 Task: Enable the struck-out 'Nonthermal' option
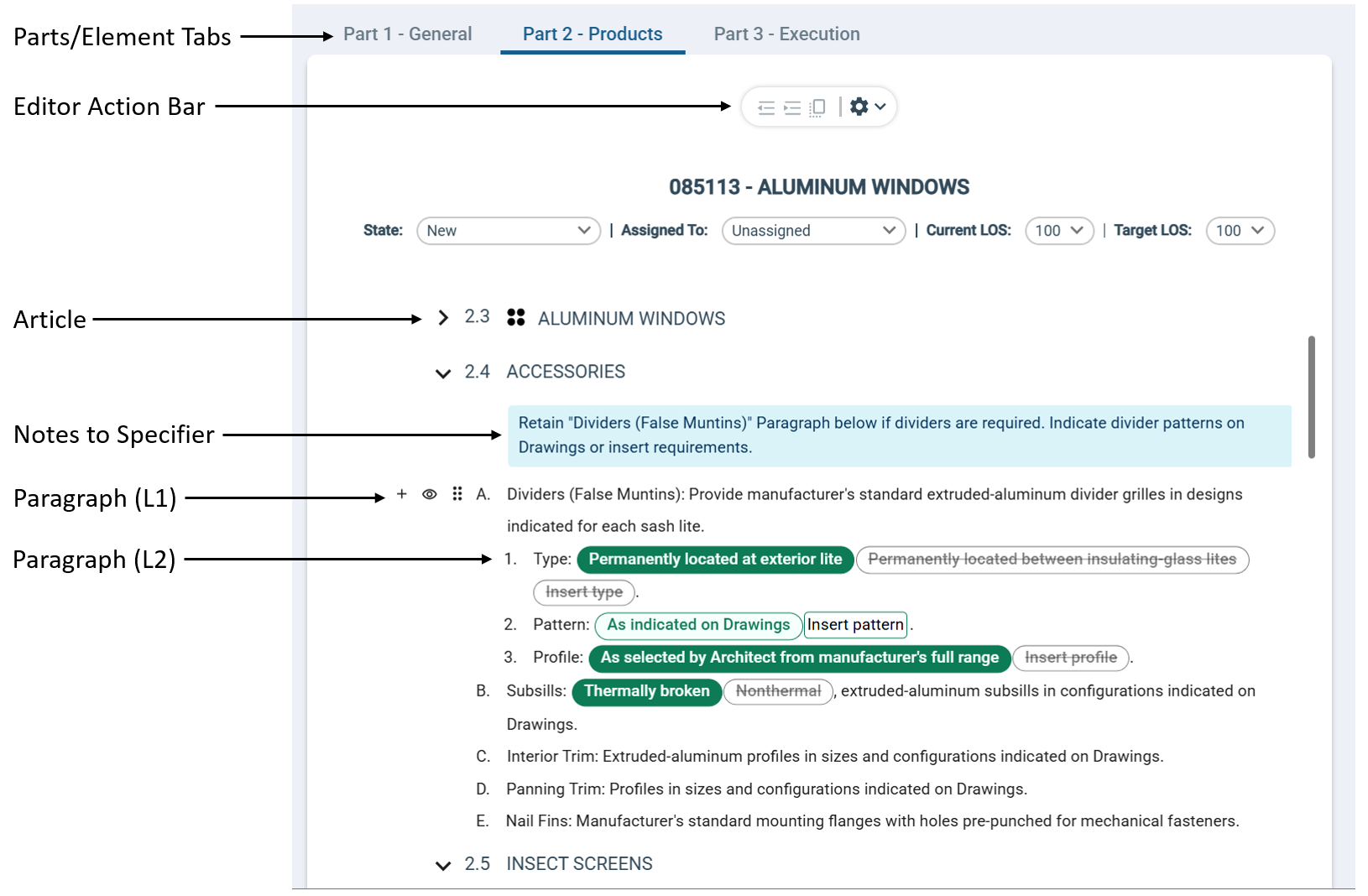coord(778,691)
